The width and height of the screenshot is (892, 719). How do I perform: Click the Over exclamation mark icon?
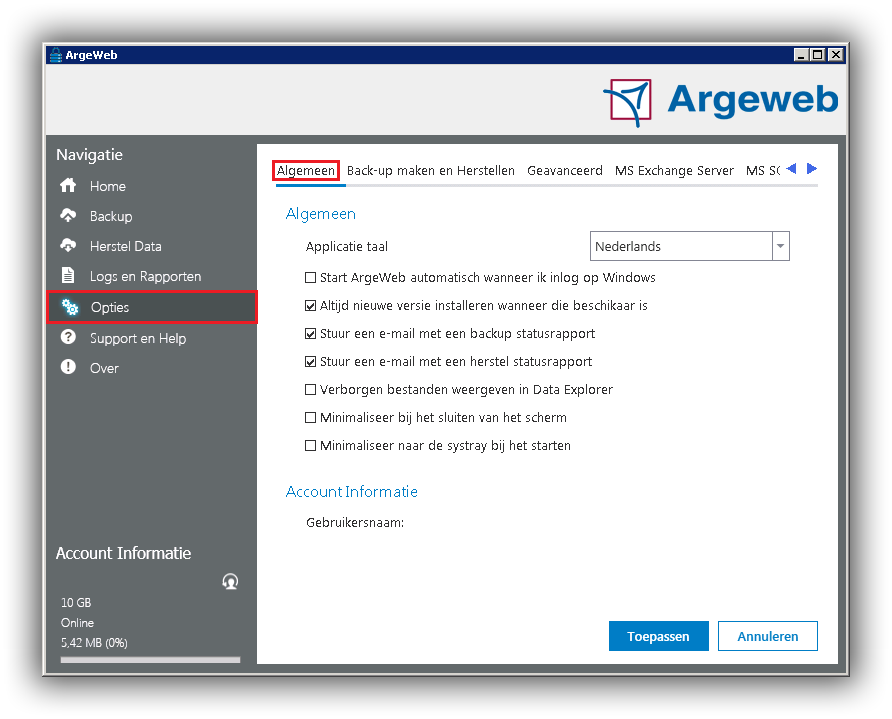tap(68, 367)
